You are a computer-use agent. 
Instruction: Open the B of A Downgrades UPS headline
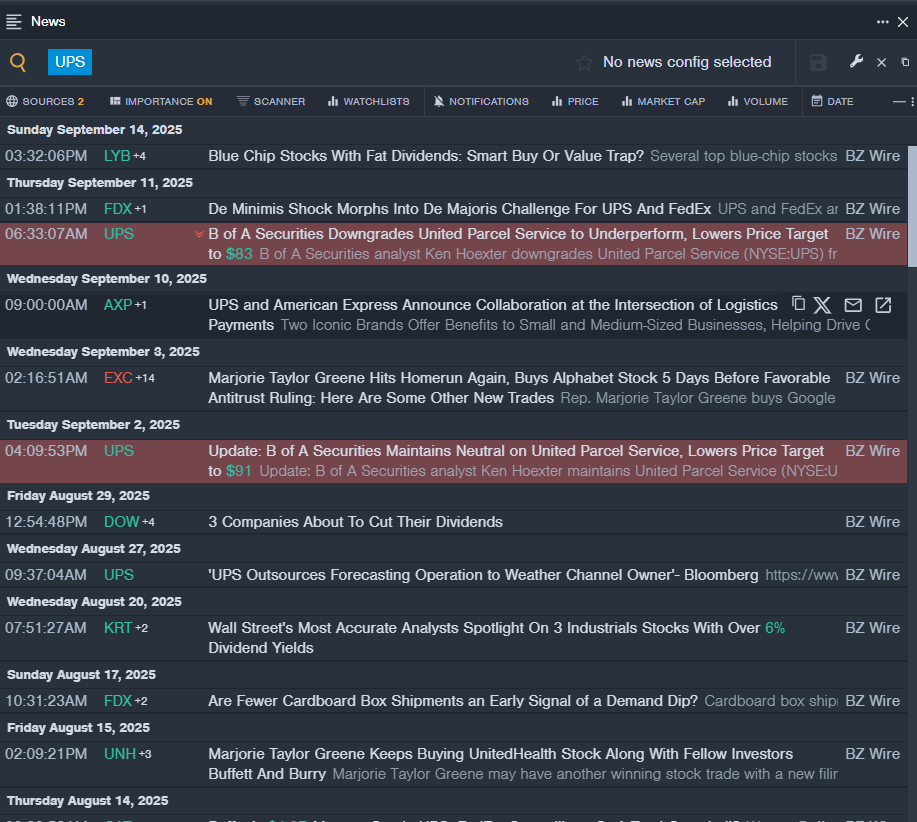click(518, 234)
